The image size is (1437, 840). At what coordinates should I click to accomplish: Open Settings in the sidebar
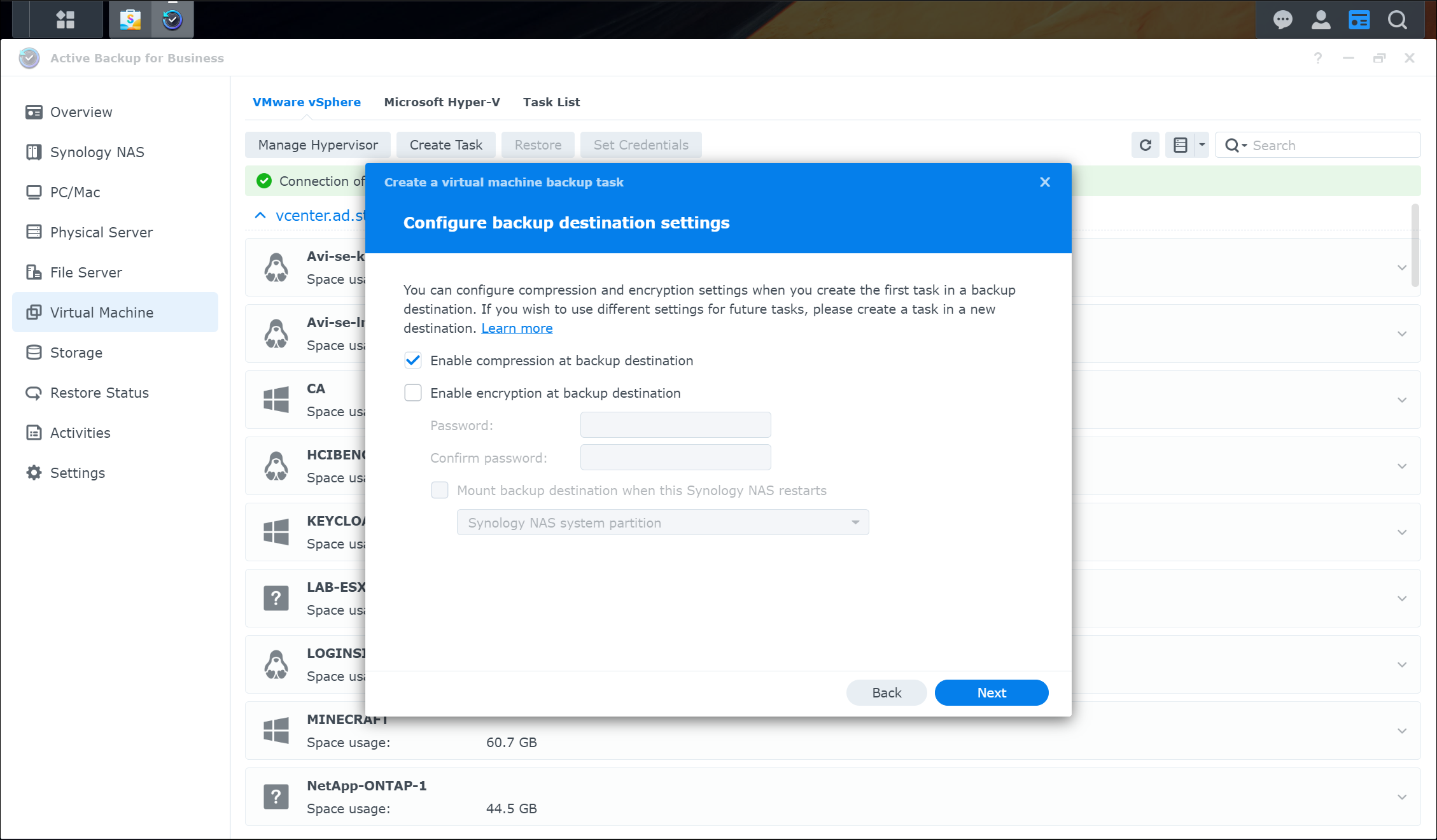click(x=77, y=473)
